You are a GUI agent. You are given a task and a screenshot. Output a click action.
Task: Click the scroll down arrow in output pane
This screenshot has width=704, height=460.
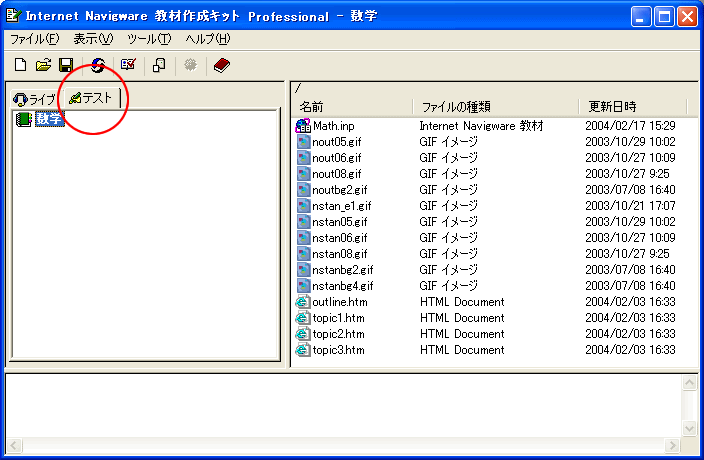tap(690, 428)
